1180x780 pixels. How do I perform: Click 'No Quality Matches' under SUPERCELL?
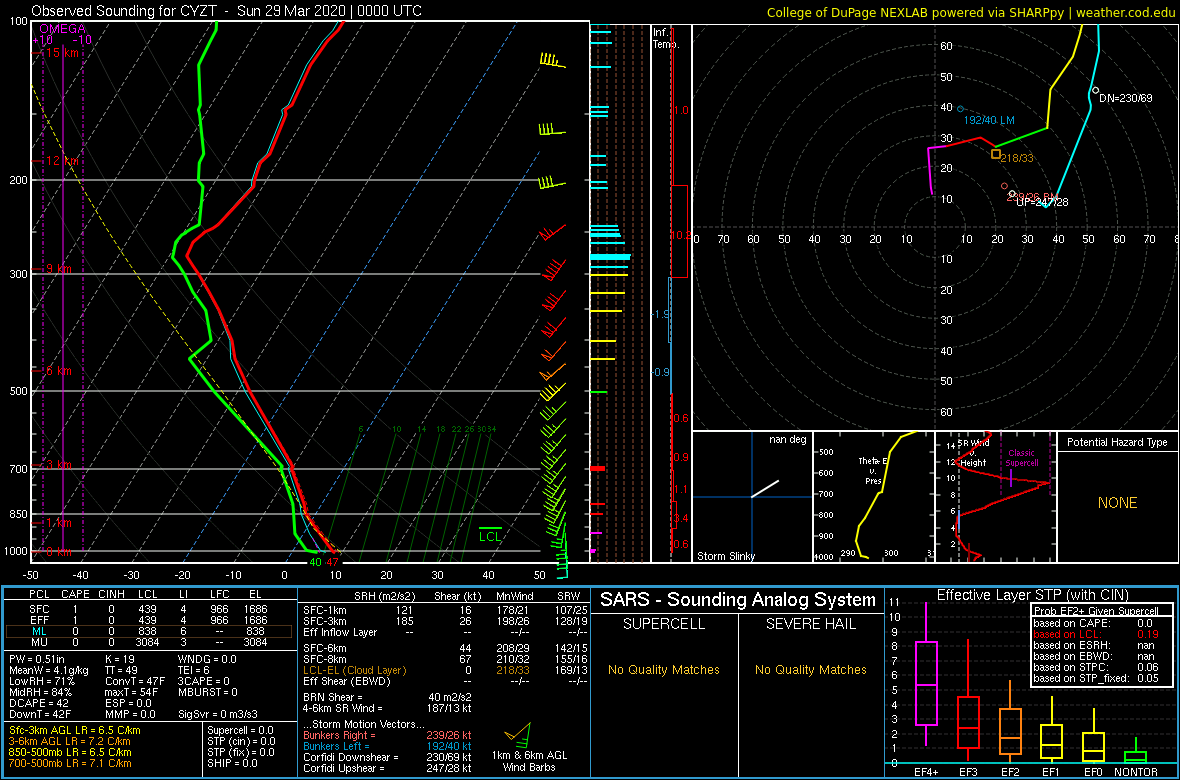tap(663, 669)
